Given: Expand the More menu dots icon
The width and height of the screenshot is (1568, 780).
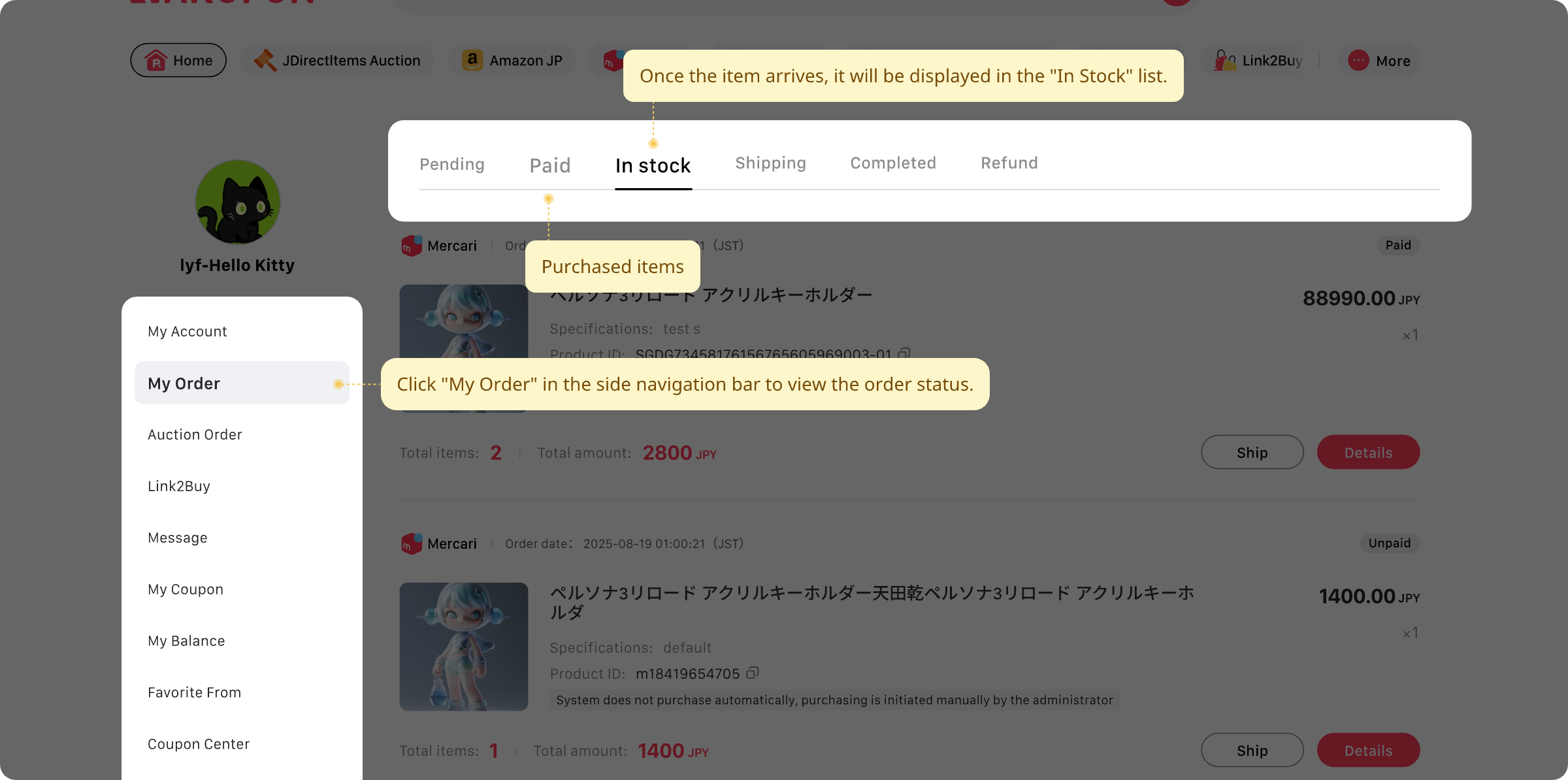Looking at the screenshot, I should click(1358, 61).
